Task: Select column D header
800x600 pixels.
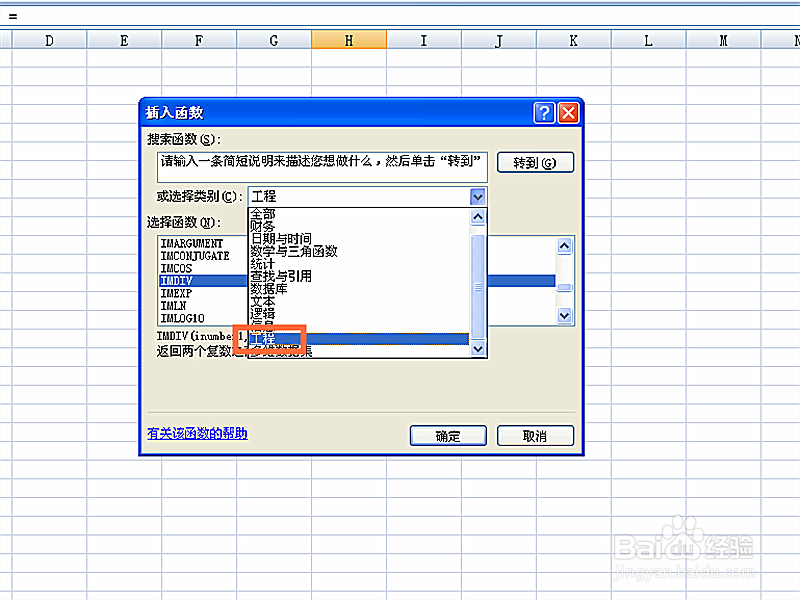Action: (49, 40)
